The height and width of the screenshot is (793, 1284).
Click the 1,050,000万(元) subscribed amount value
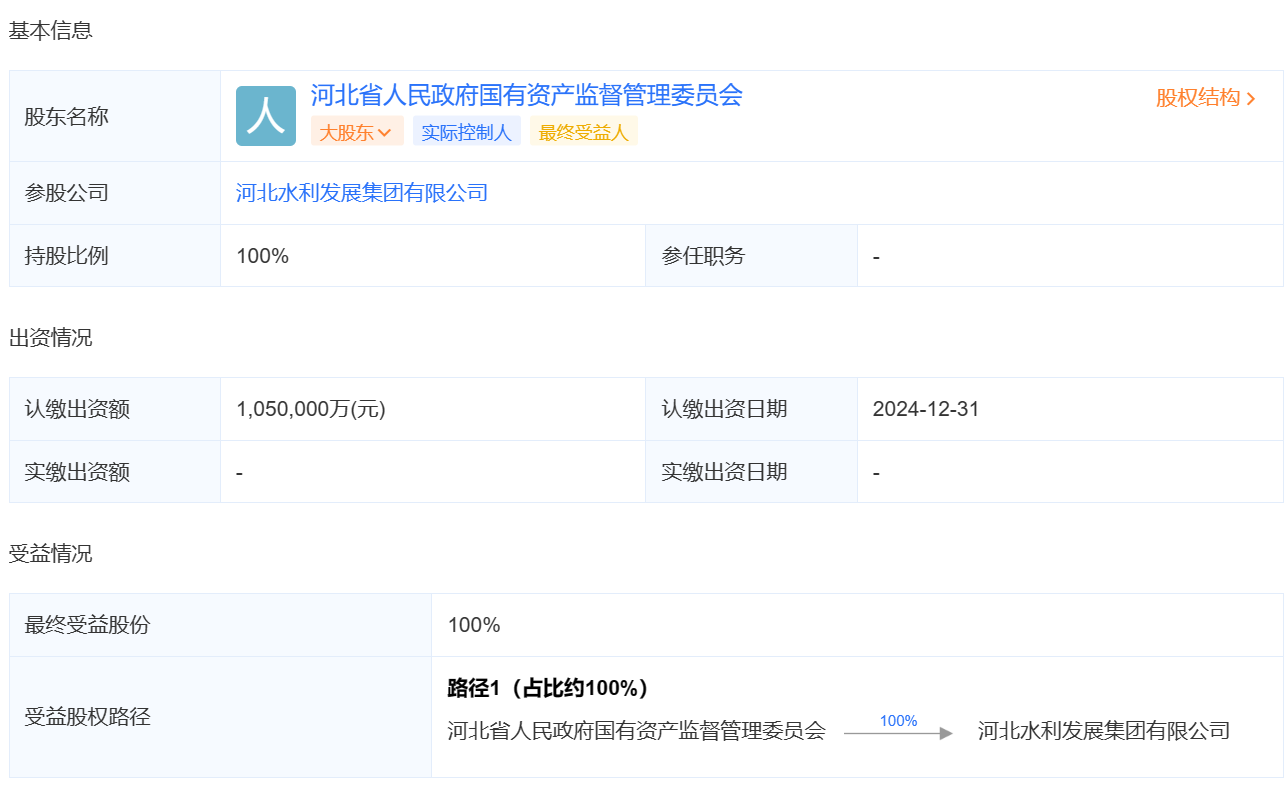pyautogui.click(x=311, y=409)
